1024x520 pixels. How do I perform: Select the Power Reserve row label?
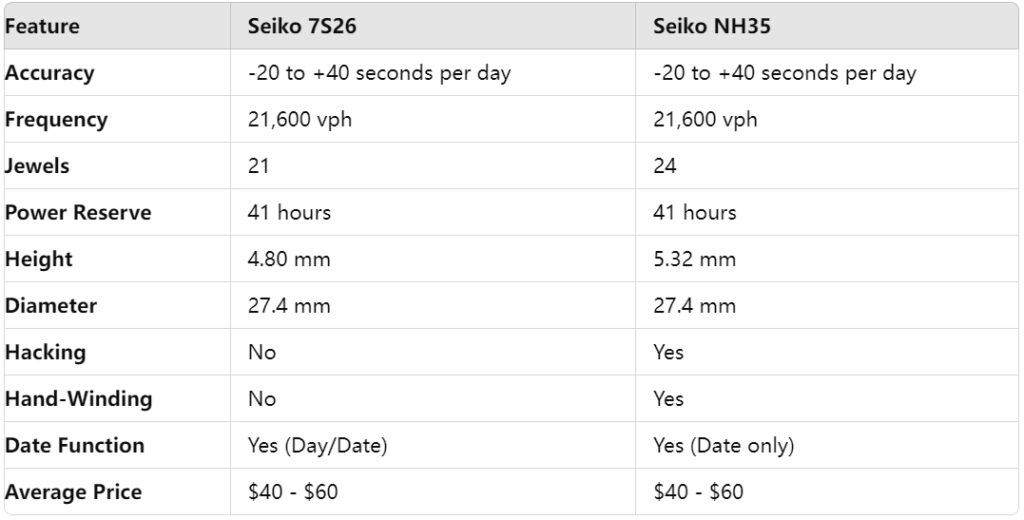[78, 213]
